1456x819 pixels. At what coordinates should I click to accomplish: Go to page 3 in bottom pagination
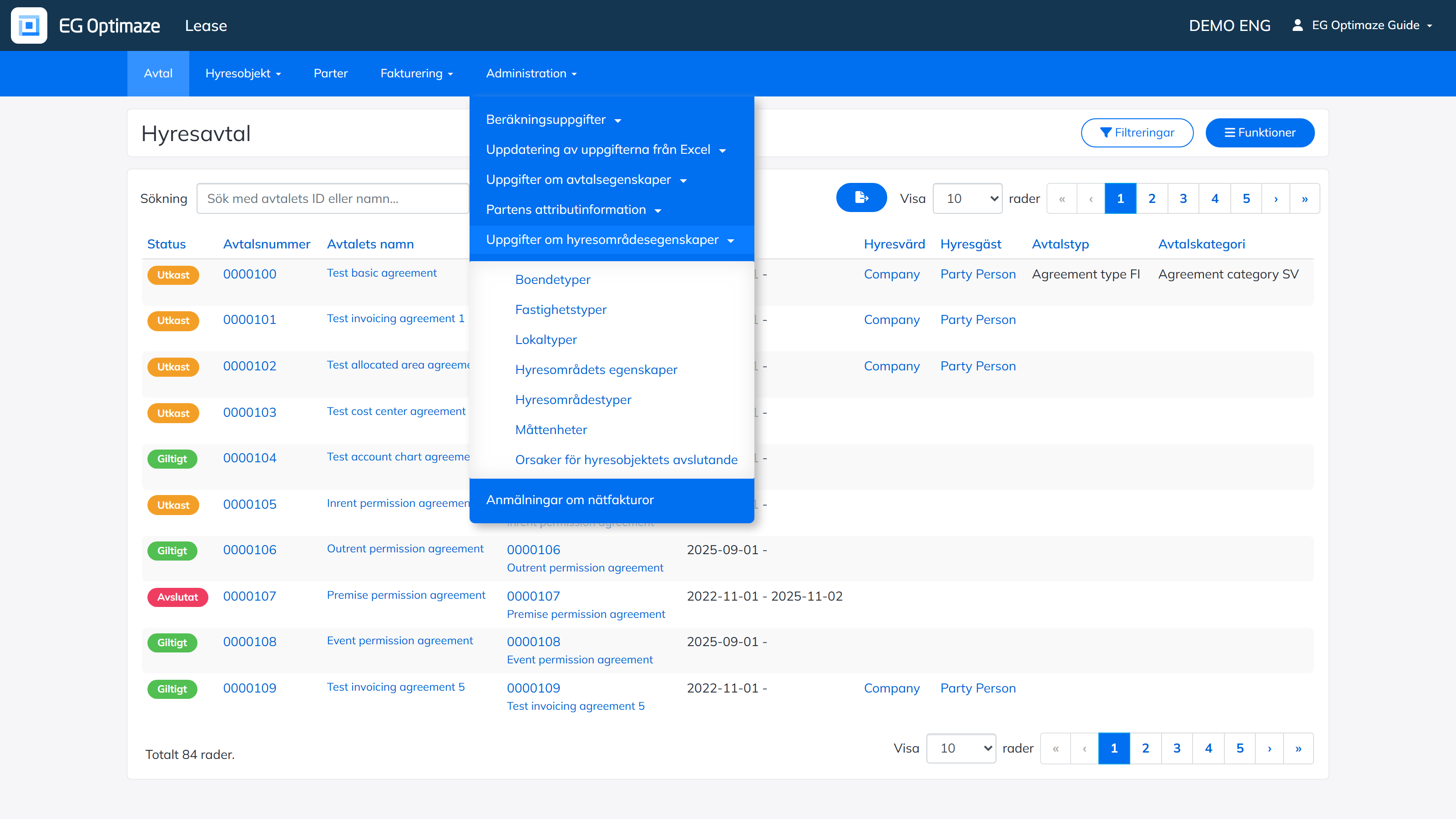pos(1177,748)
